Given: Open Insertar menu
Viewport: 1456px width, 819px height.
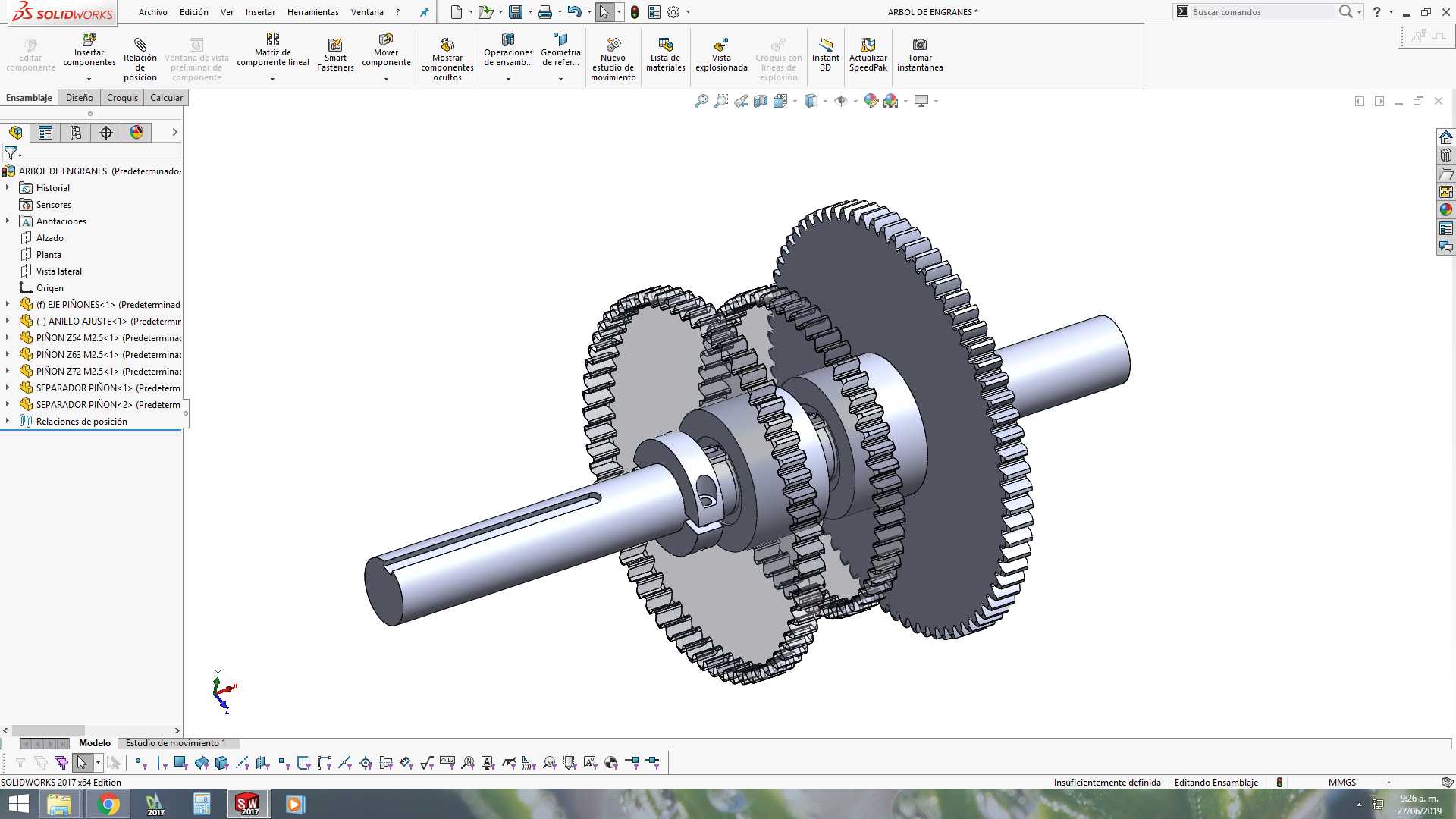Looking at the screenshot, I should (x=260, y=12).
